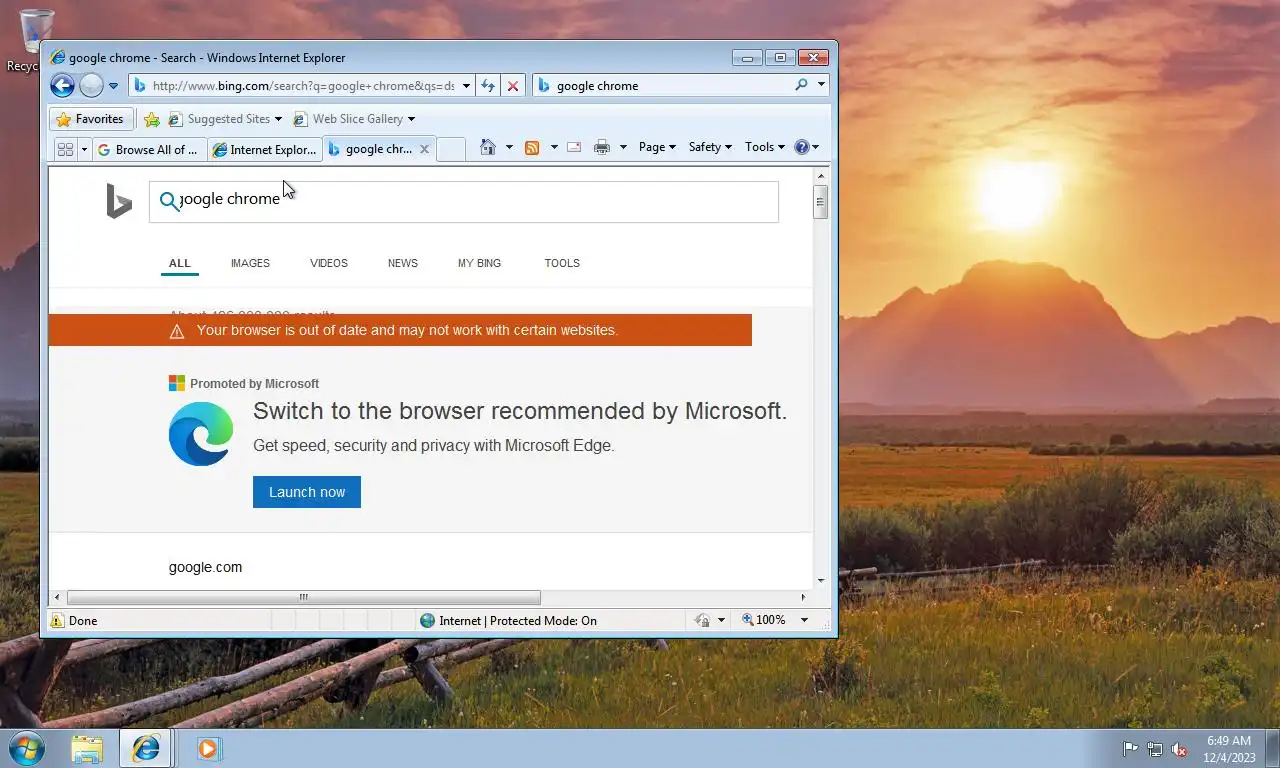The width and height of the screenshot is (1280, 768).
Task: Switch to the Browse All of tab
Action: (150, 149)
